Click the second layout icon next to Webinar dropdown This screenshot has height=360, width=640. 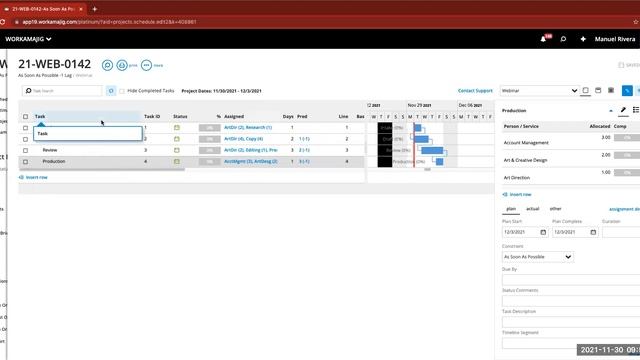coord(598,90)
